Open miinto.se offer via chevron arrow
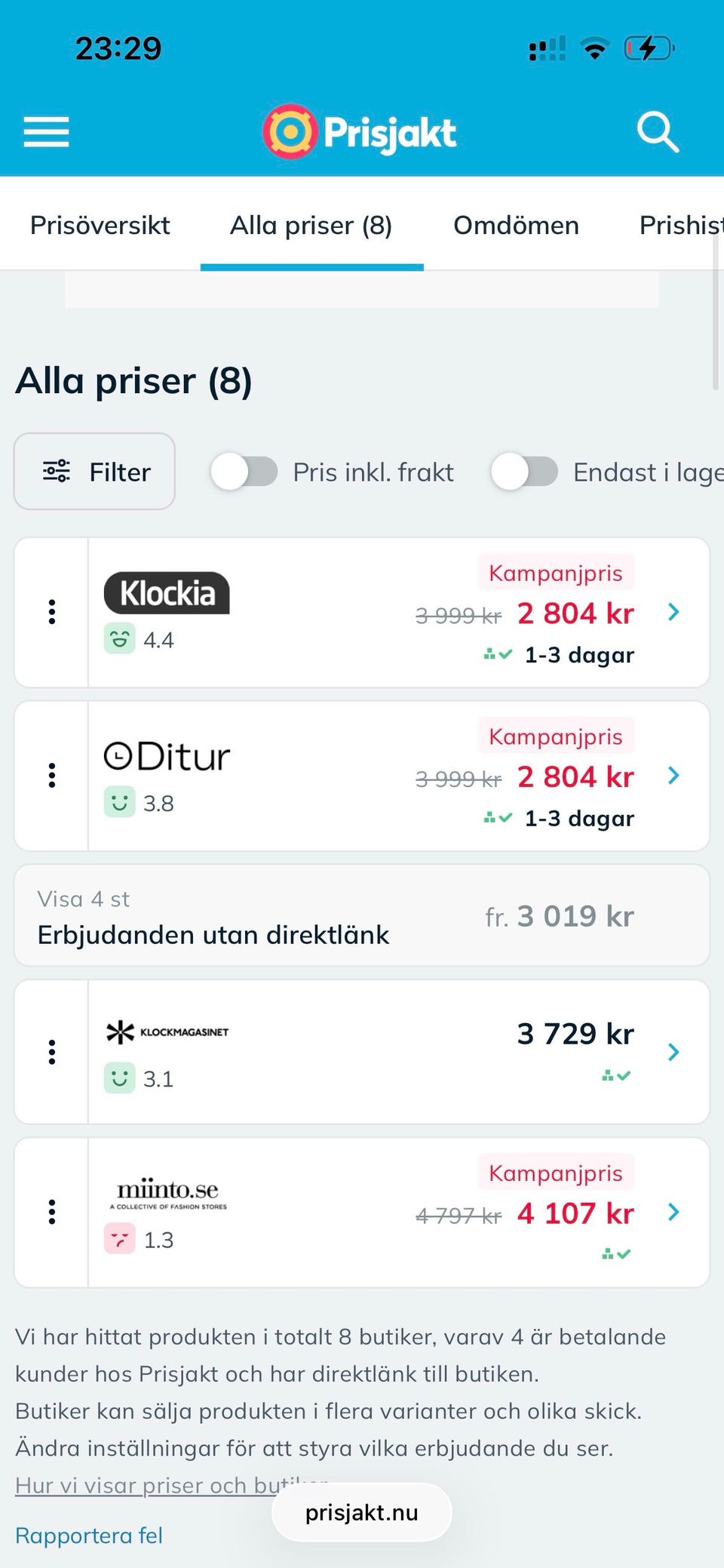Viewport: 724px width, 1568px height. click(x=673, y=1212)
